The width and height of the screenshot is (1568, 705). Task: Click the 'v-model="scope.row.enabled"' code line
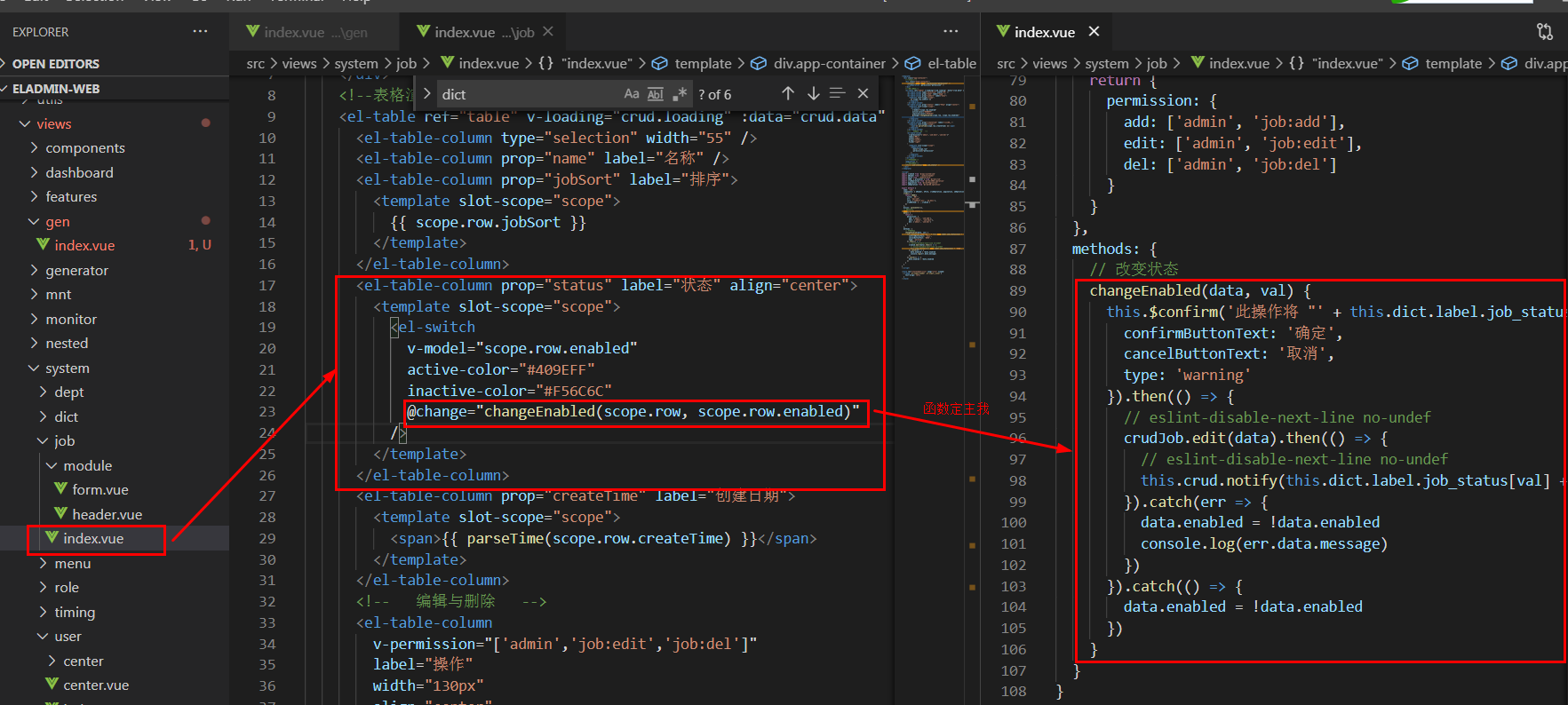pyautogui.click(x=521, y=348)
